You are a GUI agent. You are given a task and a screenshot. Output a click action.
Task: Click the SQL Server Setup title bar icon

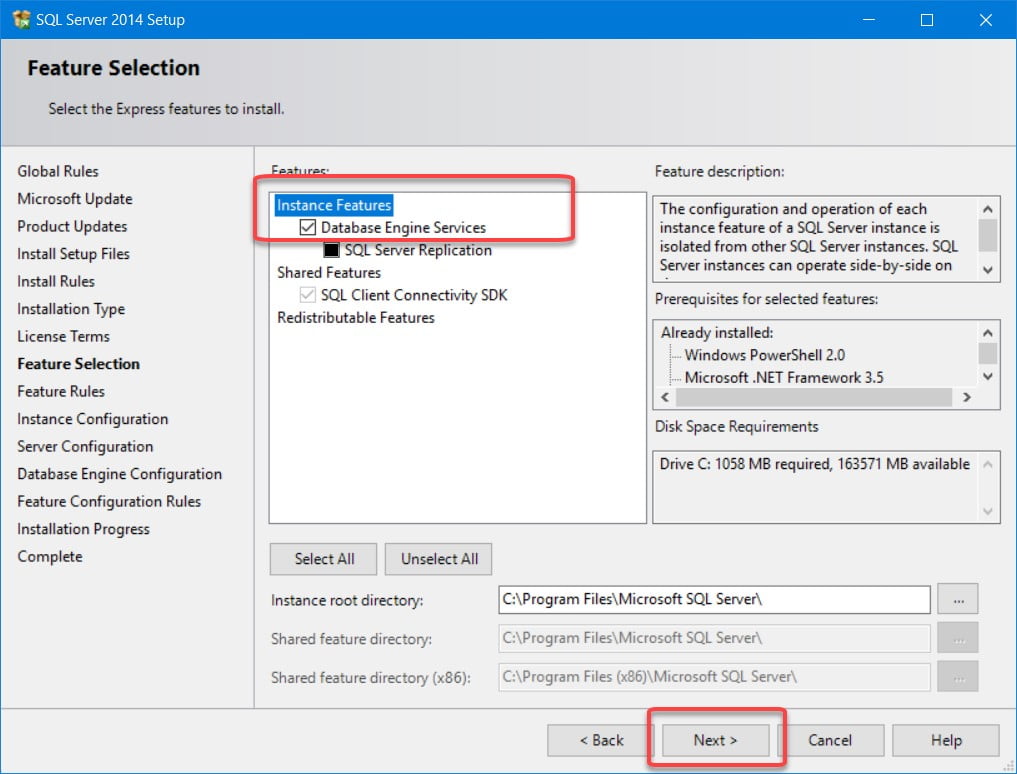tap(21, 19)
